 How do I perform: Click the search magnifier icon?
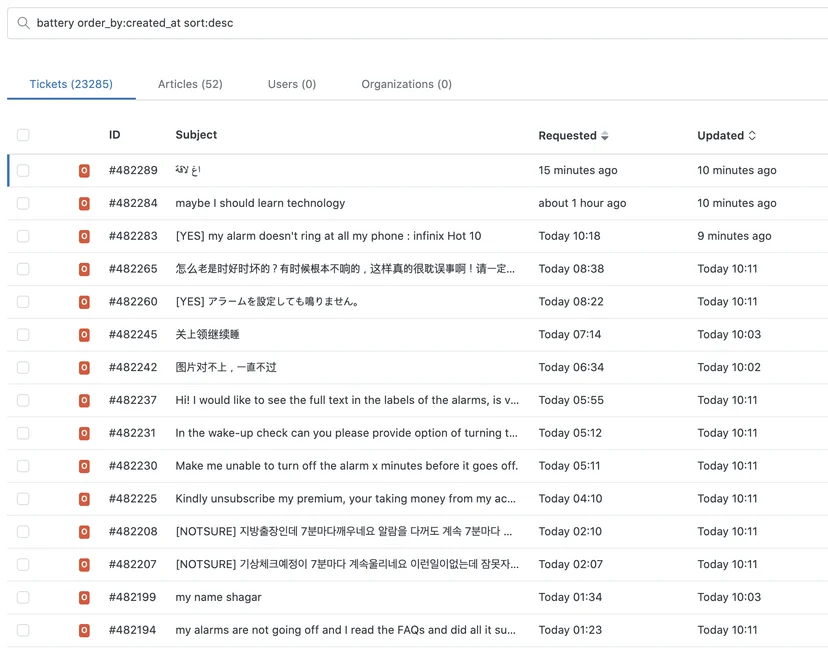click(23, 23)
